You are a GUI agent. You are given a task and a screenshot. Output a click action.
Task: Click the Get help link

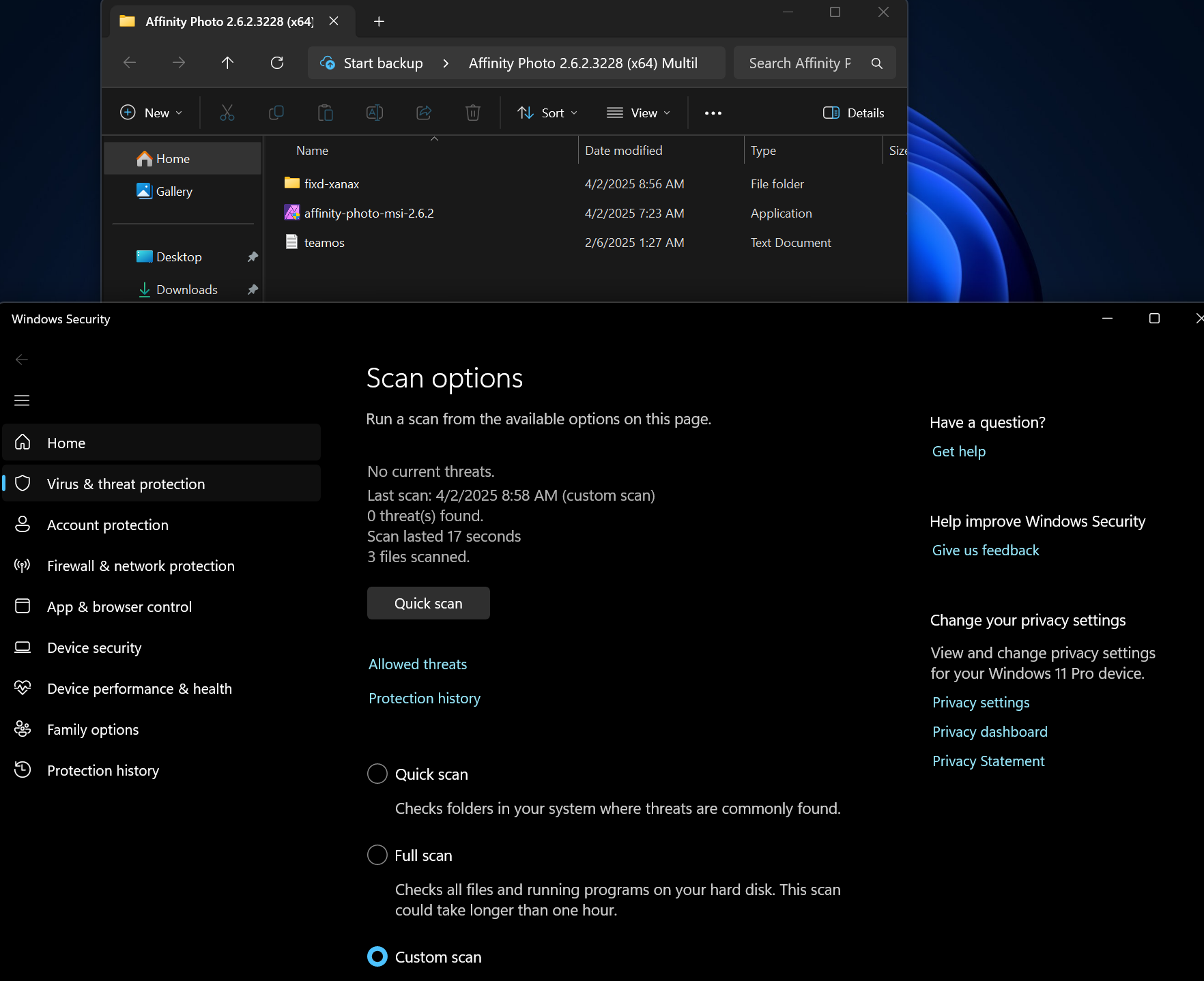(959, 452)
